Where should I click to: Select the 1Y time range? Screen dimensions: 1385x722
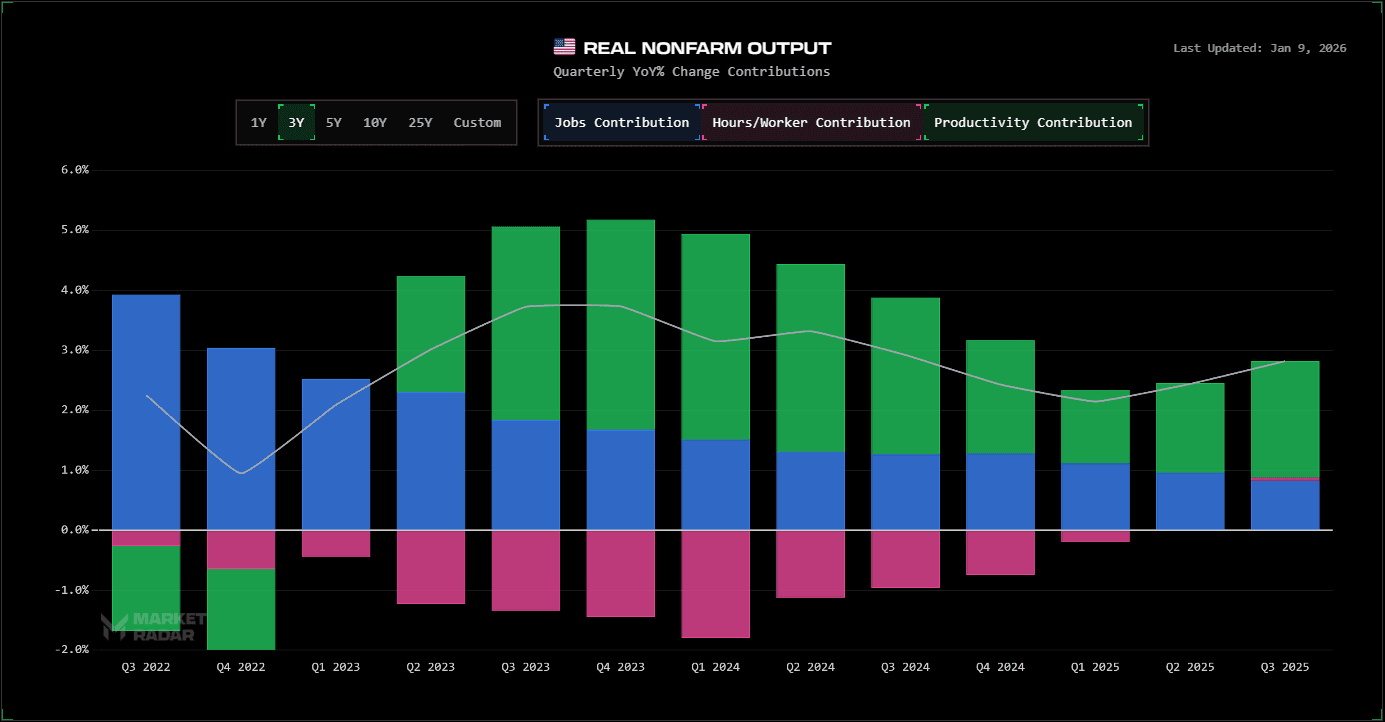tap(258, 122)
